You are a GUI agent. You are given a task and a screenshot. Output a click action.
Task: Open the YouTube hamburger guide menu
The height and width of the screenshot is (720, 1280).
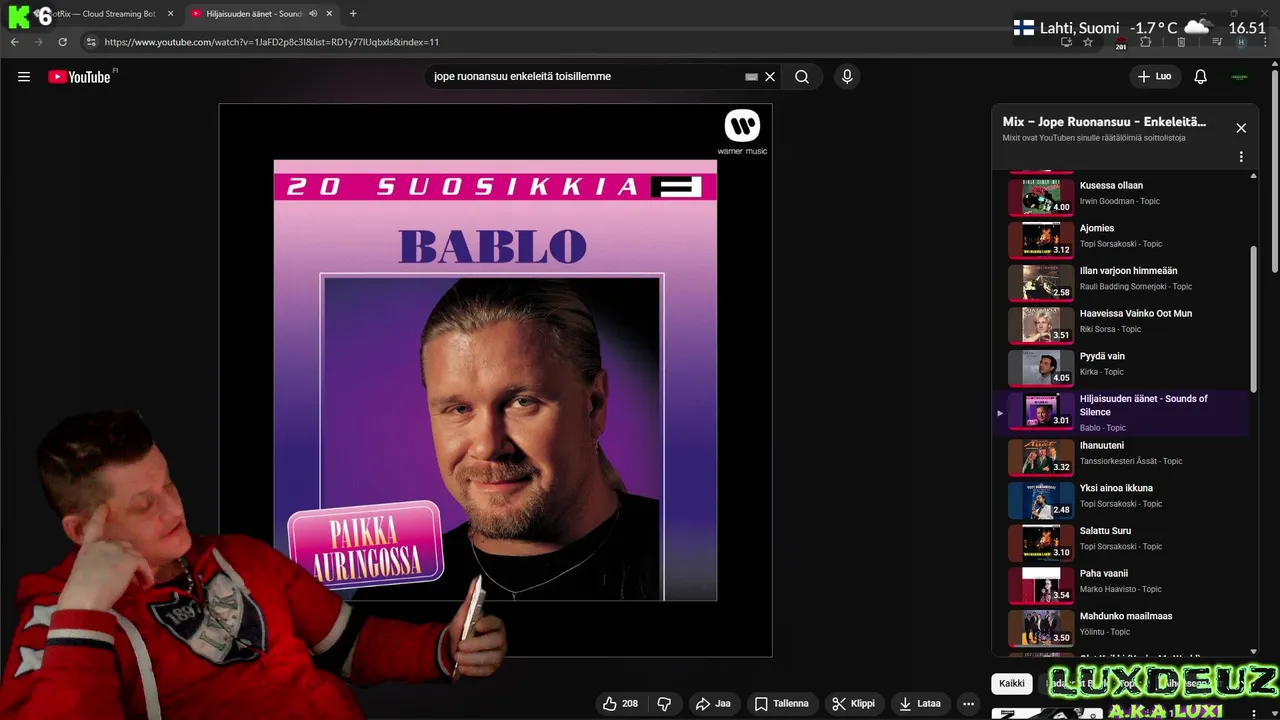(x=24, y=77)
